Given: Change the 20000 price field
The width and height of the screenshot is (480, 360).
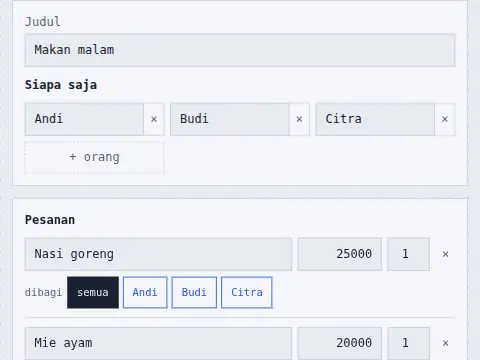Looking at the screenshot, I should [x=340, y=343].
